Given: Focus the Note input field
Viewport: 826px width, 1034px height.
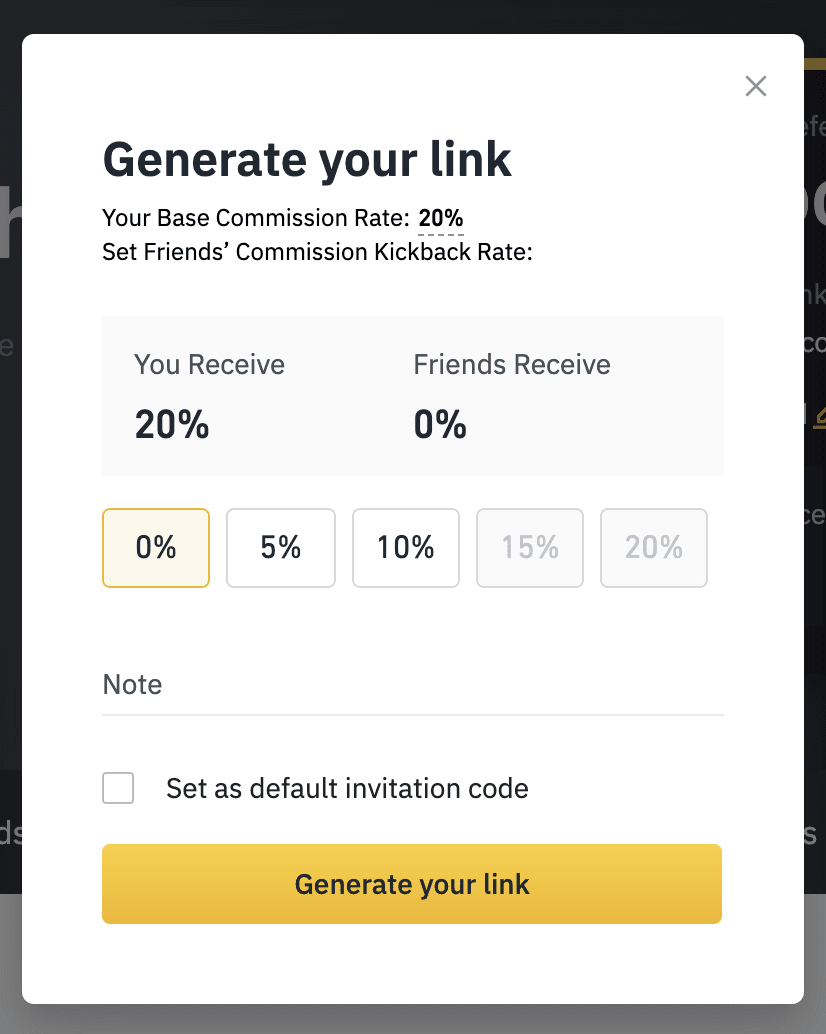Looking at the screenshot, I should pos(413,685).
